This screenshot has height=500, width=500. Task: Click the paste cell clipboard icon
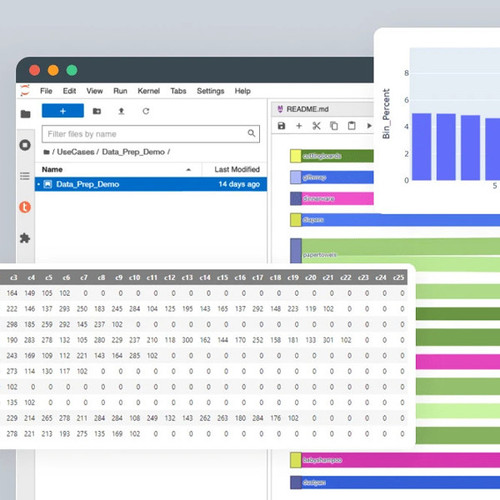352,126
